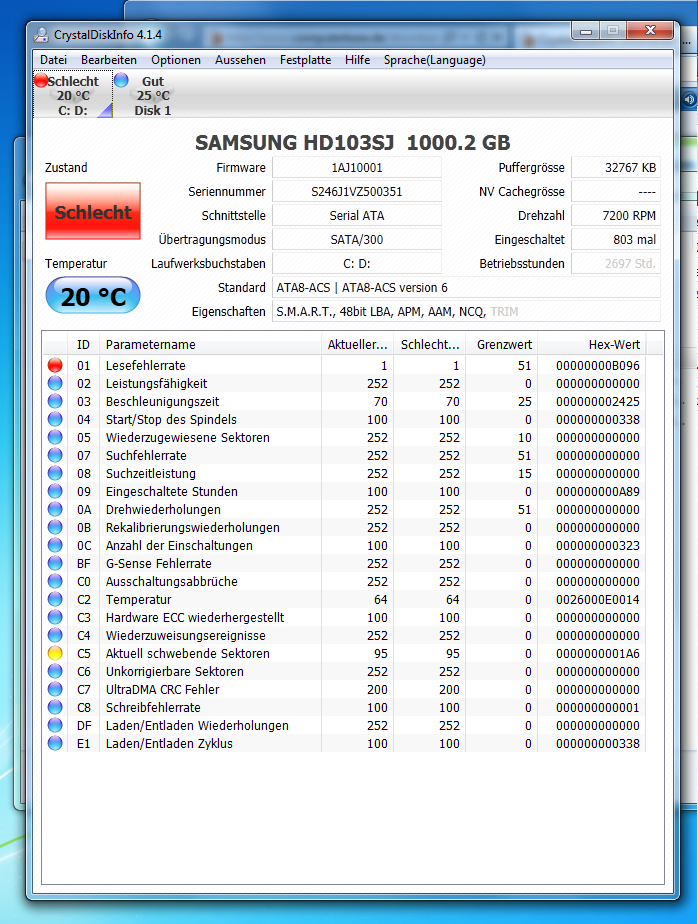Click blue orb next to Drehwiederholungen

pyautogui.click(x=55, y=509)
